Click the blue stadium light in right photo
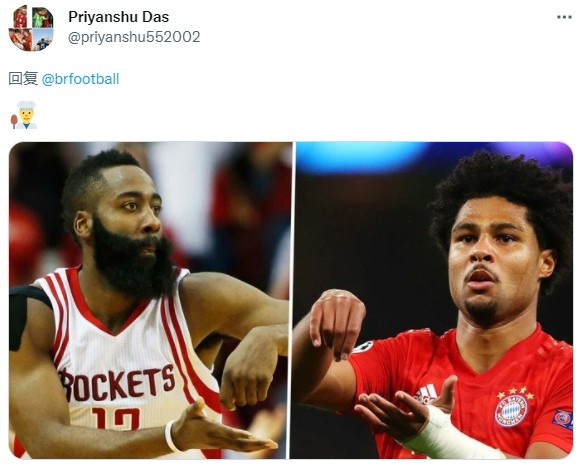Viewport: 578px width, 465px height. 359,157
